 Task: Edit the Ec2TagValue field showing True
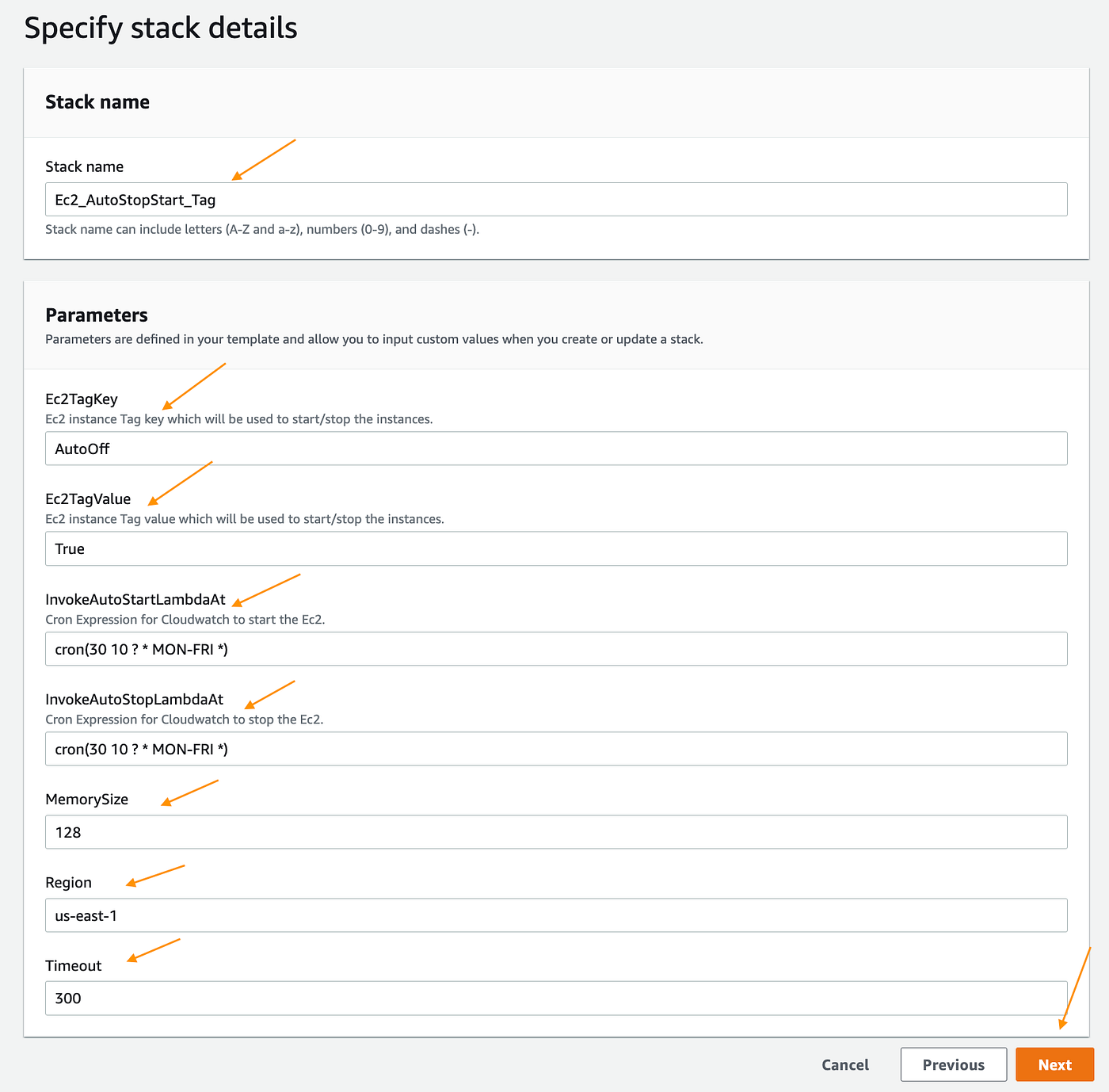[x=554, y=548]
